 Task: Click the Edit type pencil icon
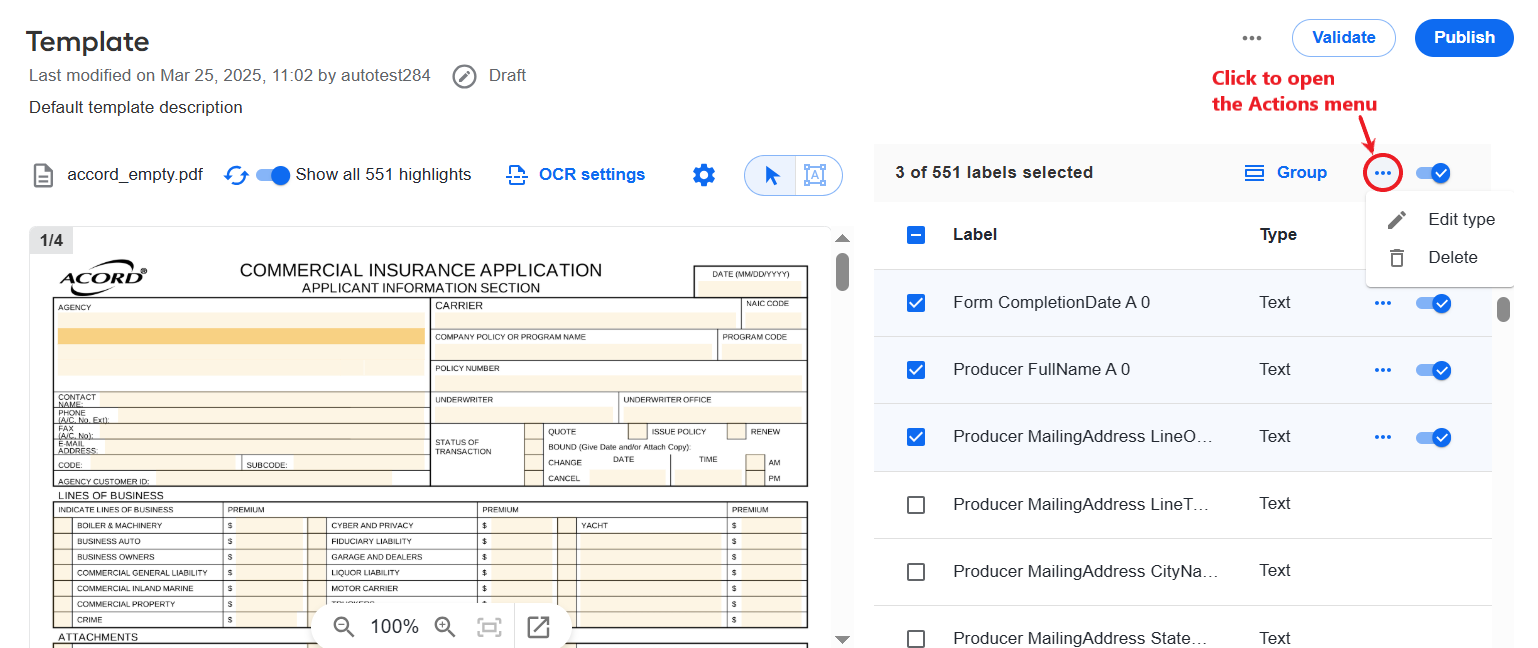(x=1397, y=220)
